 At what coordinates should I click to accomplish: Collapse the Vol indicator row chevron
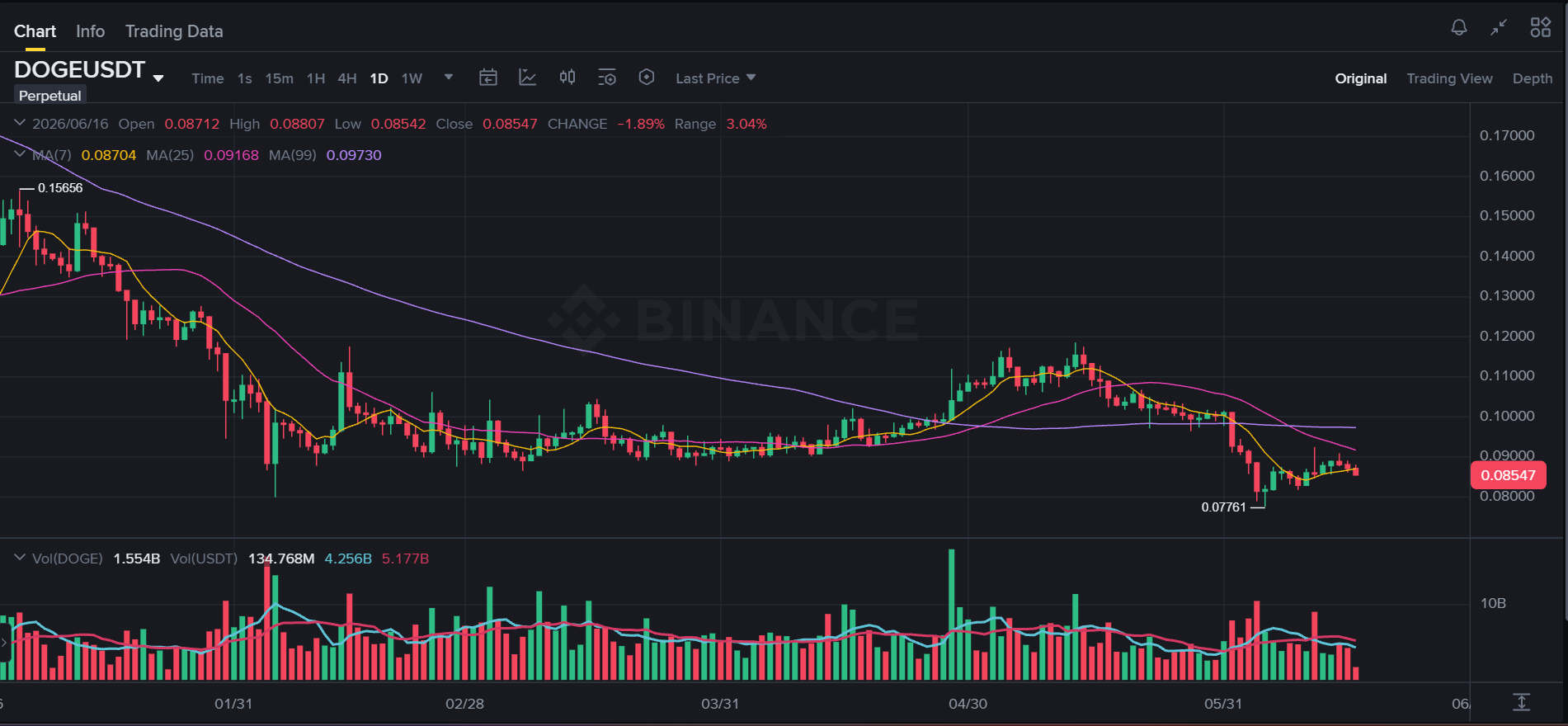coord(20,558)
